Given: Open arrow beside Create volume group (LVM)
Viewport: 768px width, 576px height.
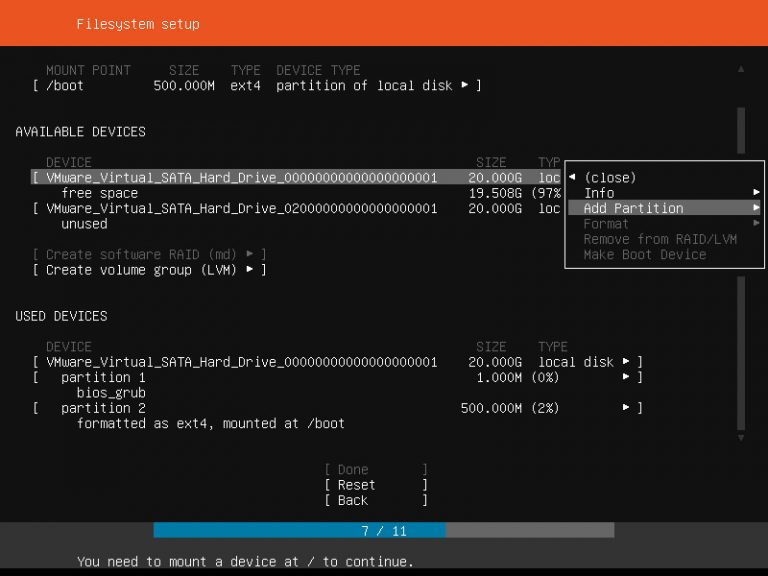Looking at the screenshot, I should click(250, 269).
